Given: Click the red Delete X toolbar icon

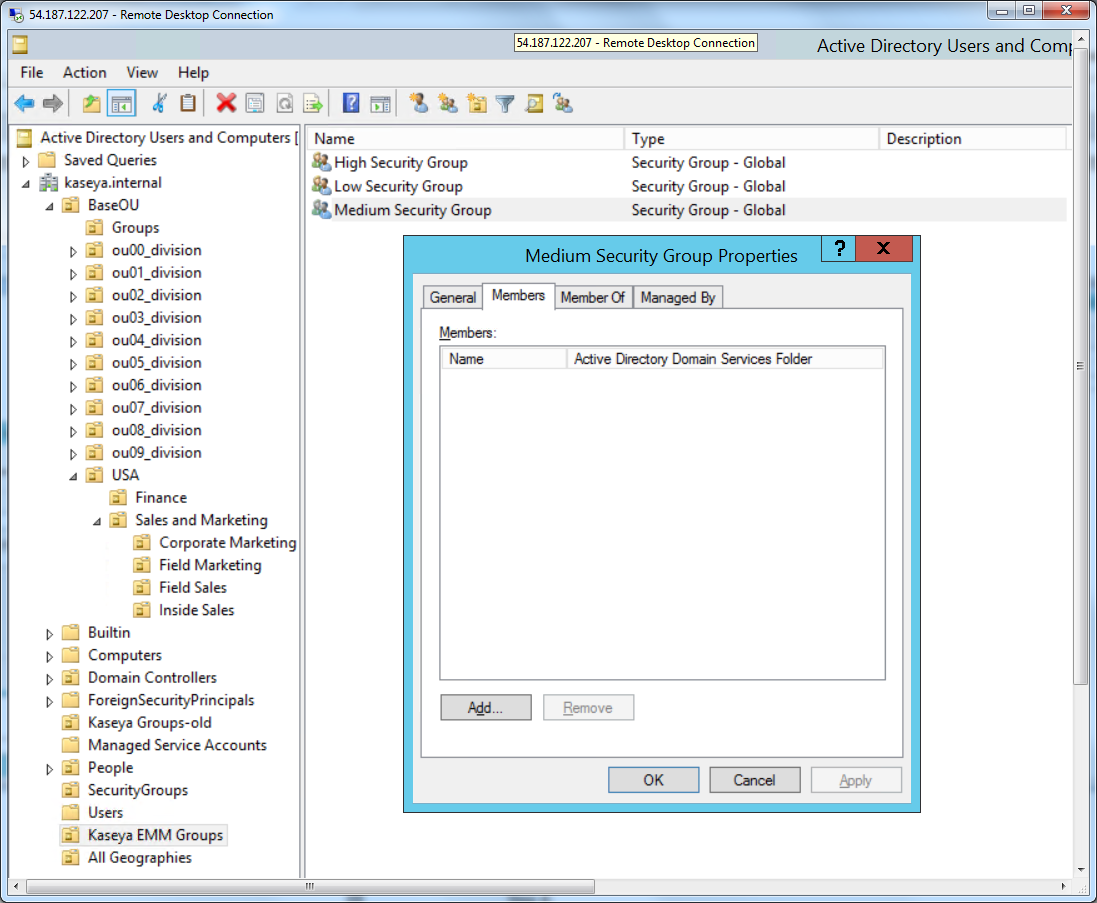Looking at the screenshot, I should [x=226, y=103].
